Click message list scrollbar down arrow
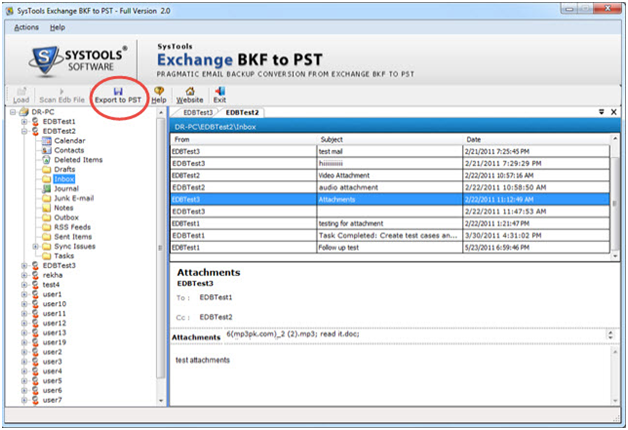This screenshot has height=430, width=628. point(615,256)
